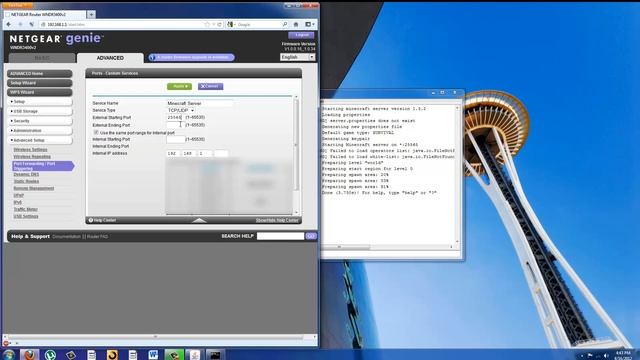This screenshot has width=640, height=360.
Task: Open Setup Wizard in the sidebar
Action: [40, 83]
